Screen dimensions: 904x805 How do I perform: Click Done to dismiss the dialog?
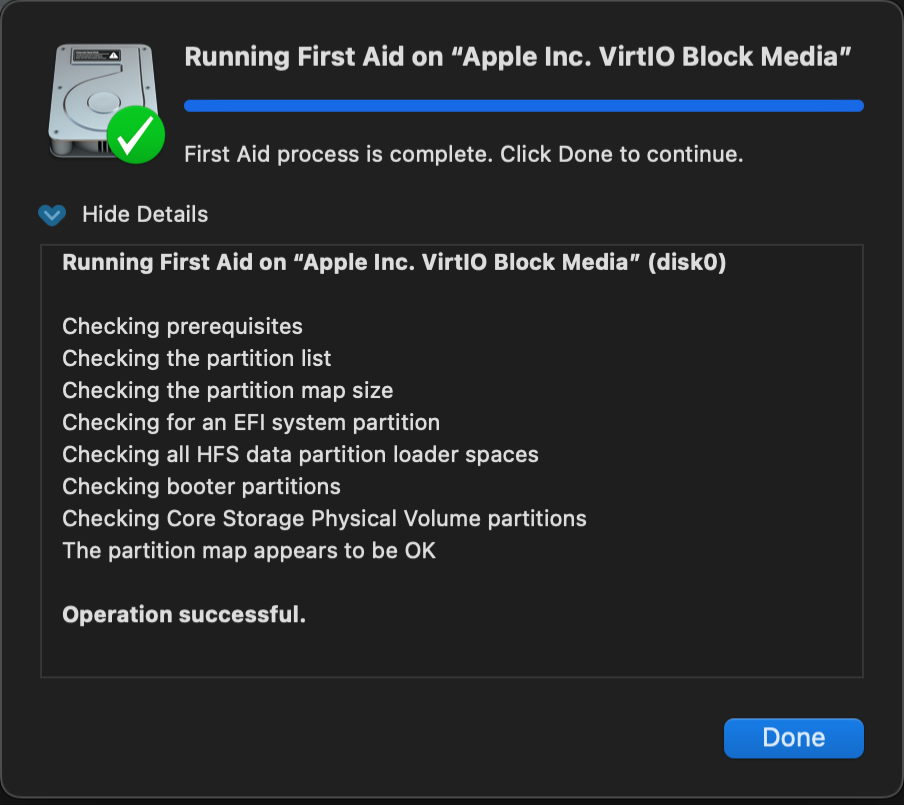(x=793, y=737)
